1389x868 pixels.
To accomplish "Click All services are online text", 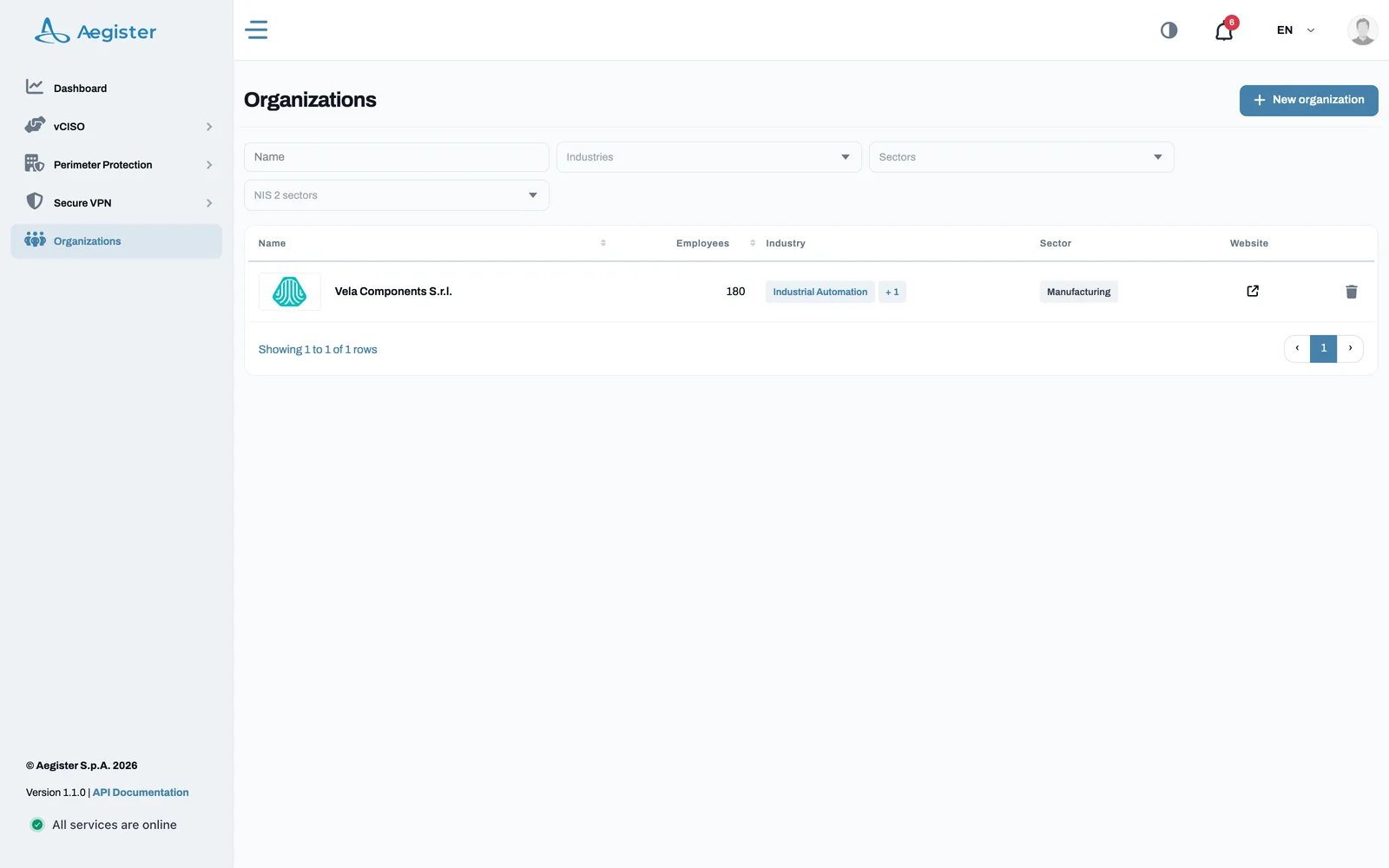I will point(115,825).
